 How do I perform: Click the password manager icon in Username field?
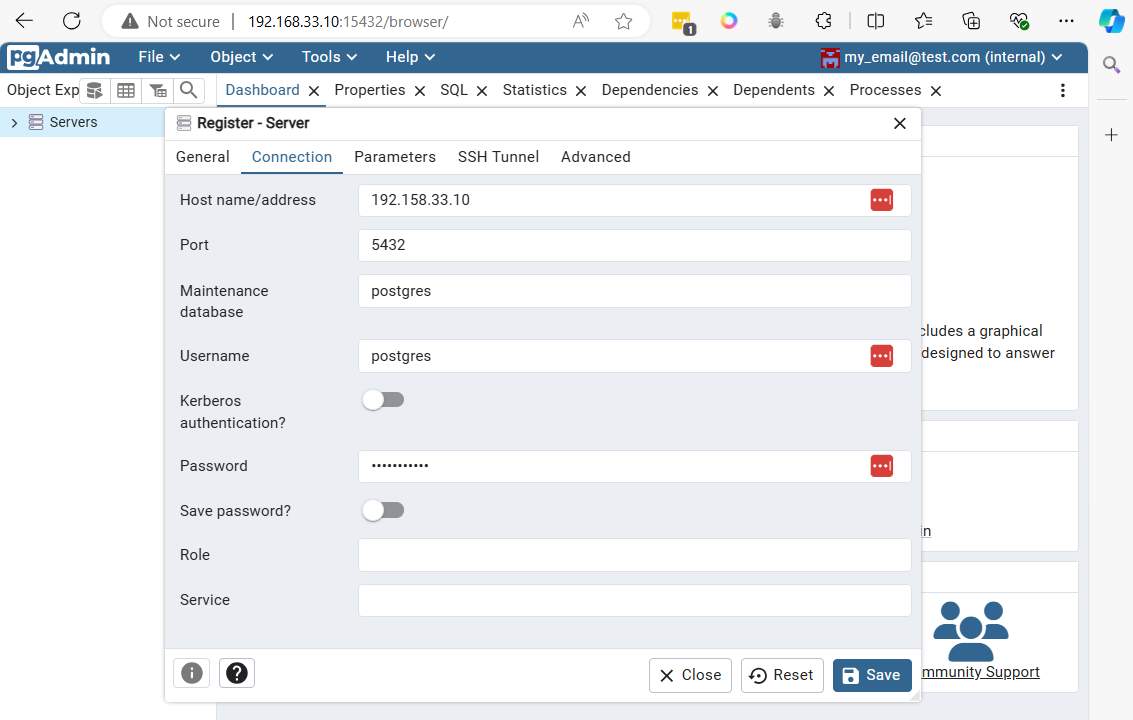coord(881,356)
